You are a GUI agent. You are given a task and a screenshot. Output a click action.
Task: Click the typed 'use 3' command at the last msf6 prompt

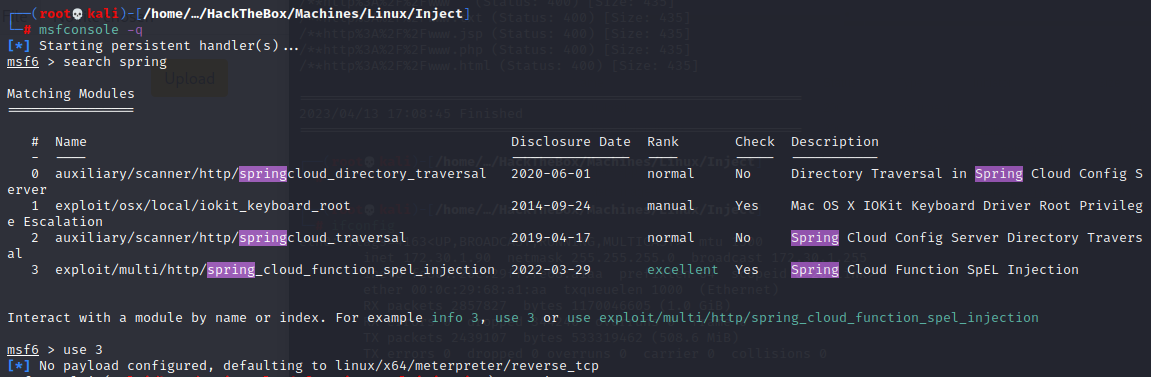click(x=83, y=350)
